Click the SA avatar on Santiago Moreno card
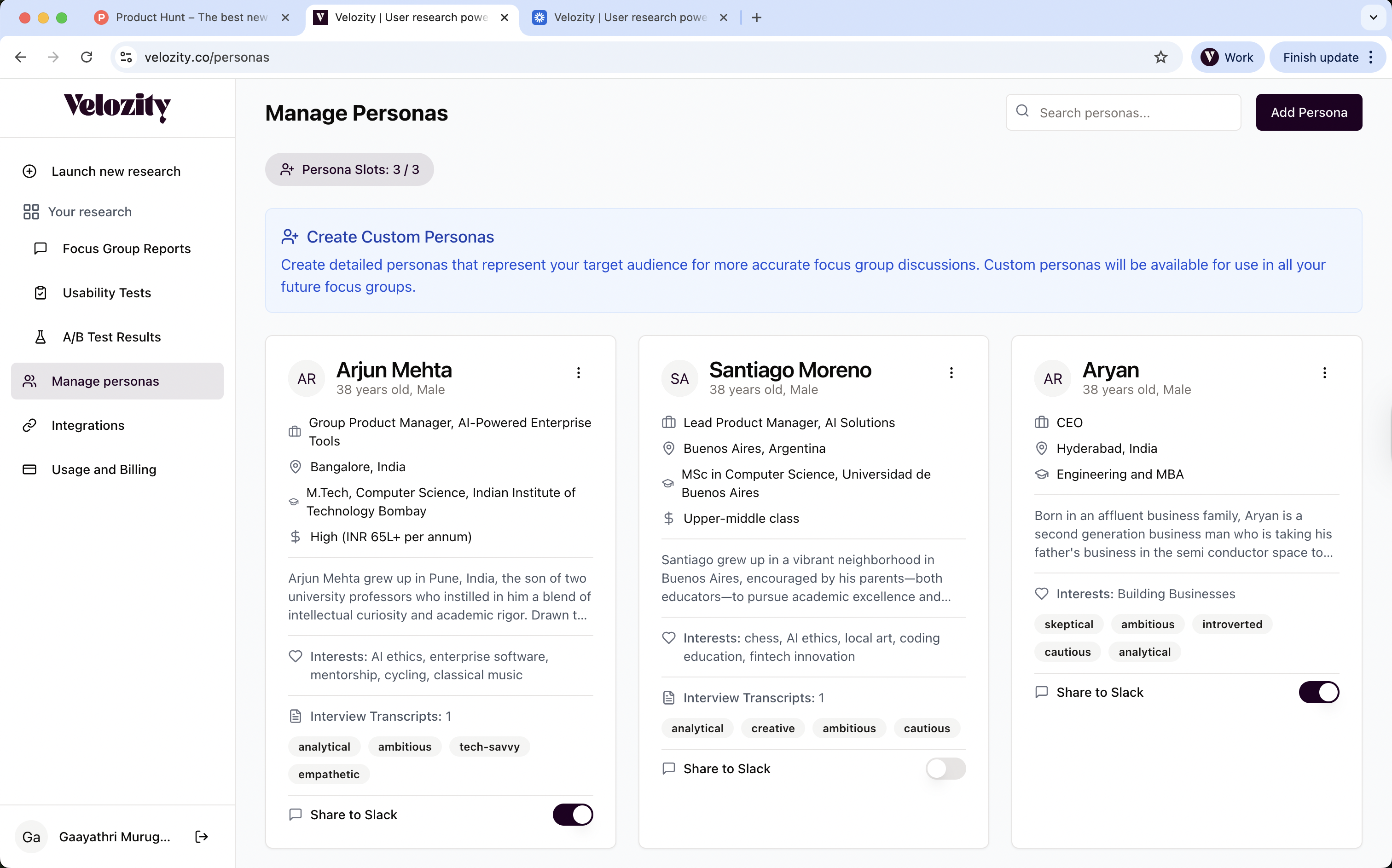This screenshot has height=868, width=1392. point(679,378)
